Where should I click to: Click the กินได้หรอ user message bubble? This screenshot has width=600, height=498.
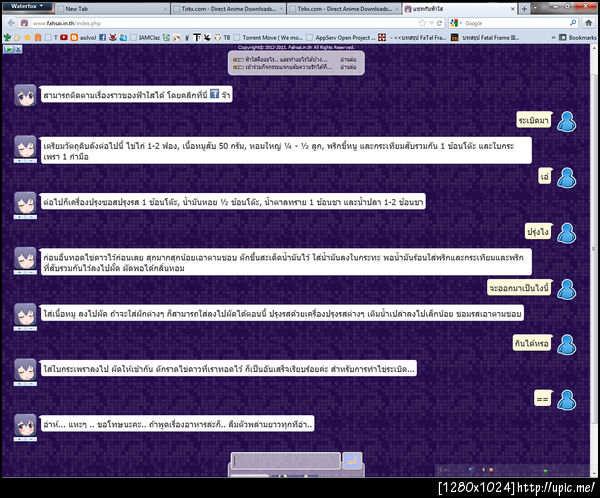(x=531, y=343)
